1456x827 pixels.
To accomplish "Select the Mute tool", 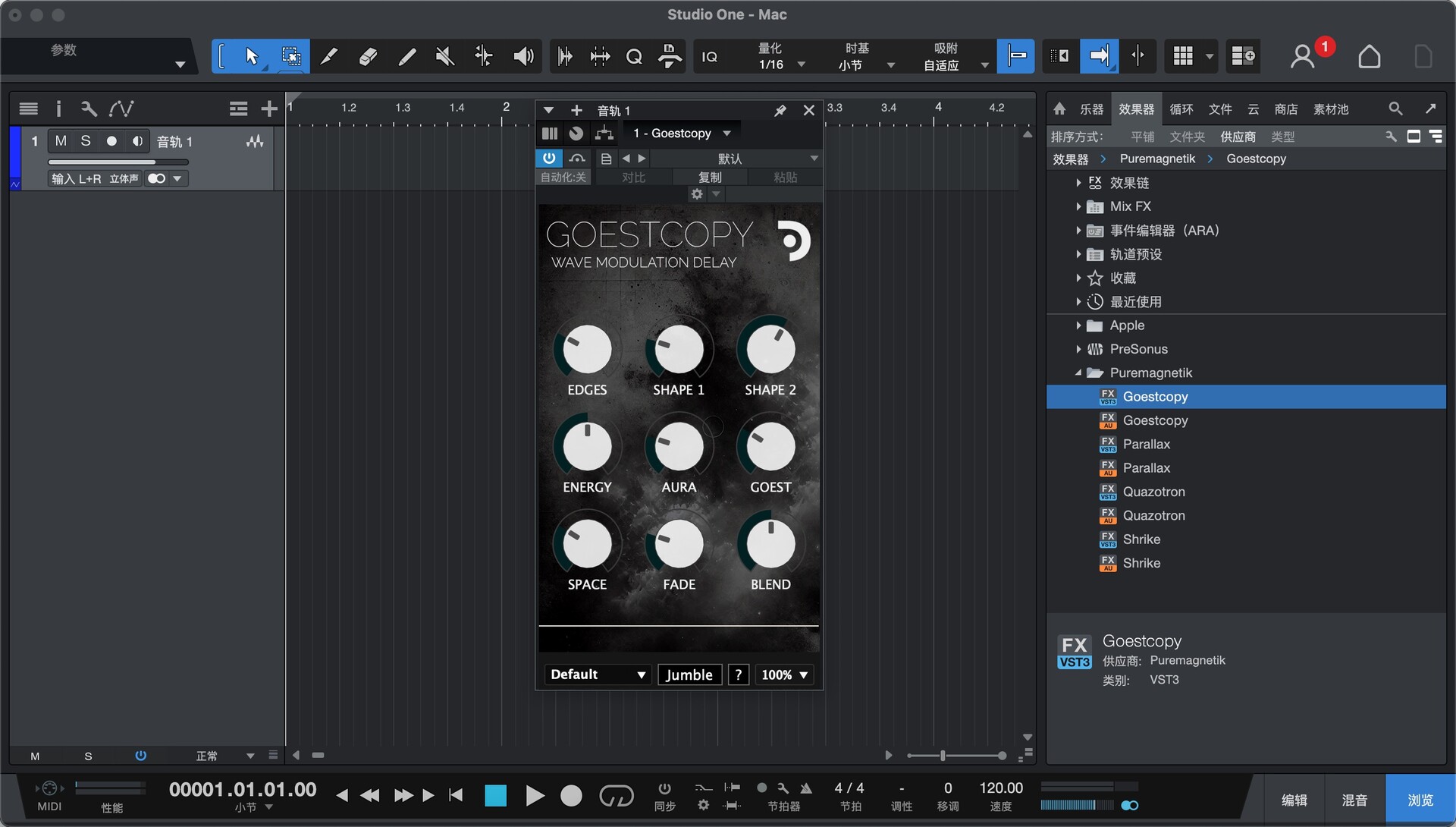I will (445, 56).
